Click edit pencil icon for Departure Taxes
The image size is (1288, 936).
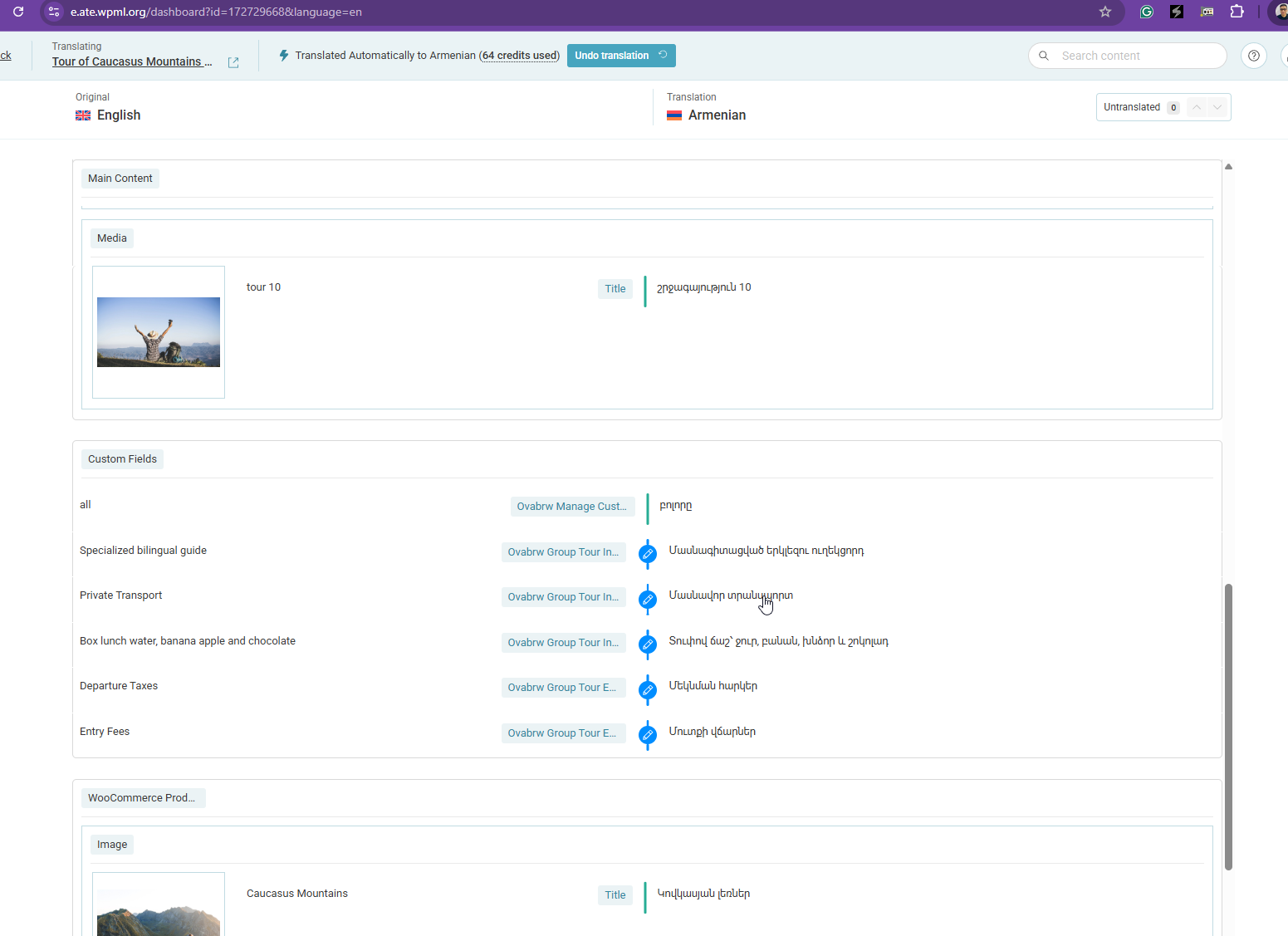click(x=648, y=689)
